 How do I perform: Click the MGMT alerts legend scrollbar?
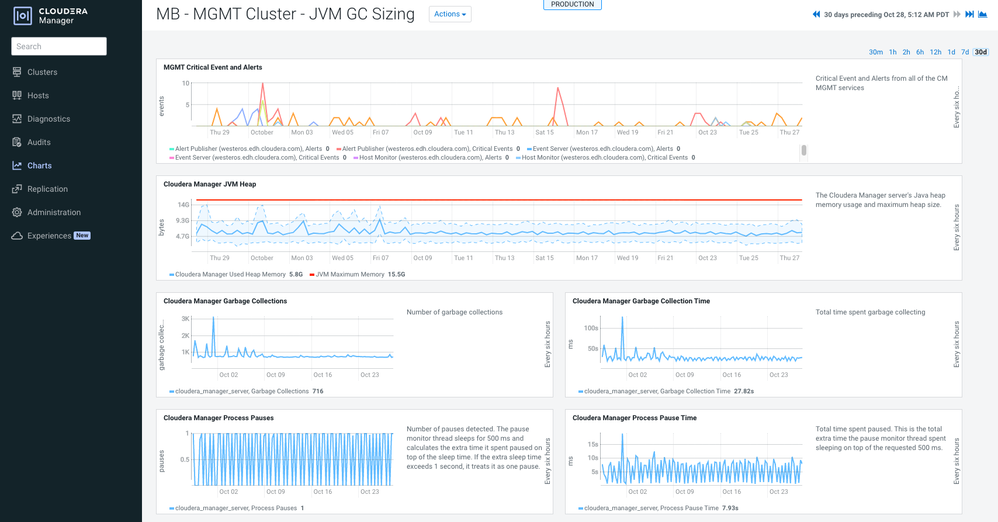(x=804, y=150)
